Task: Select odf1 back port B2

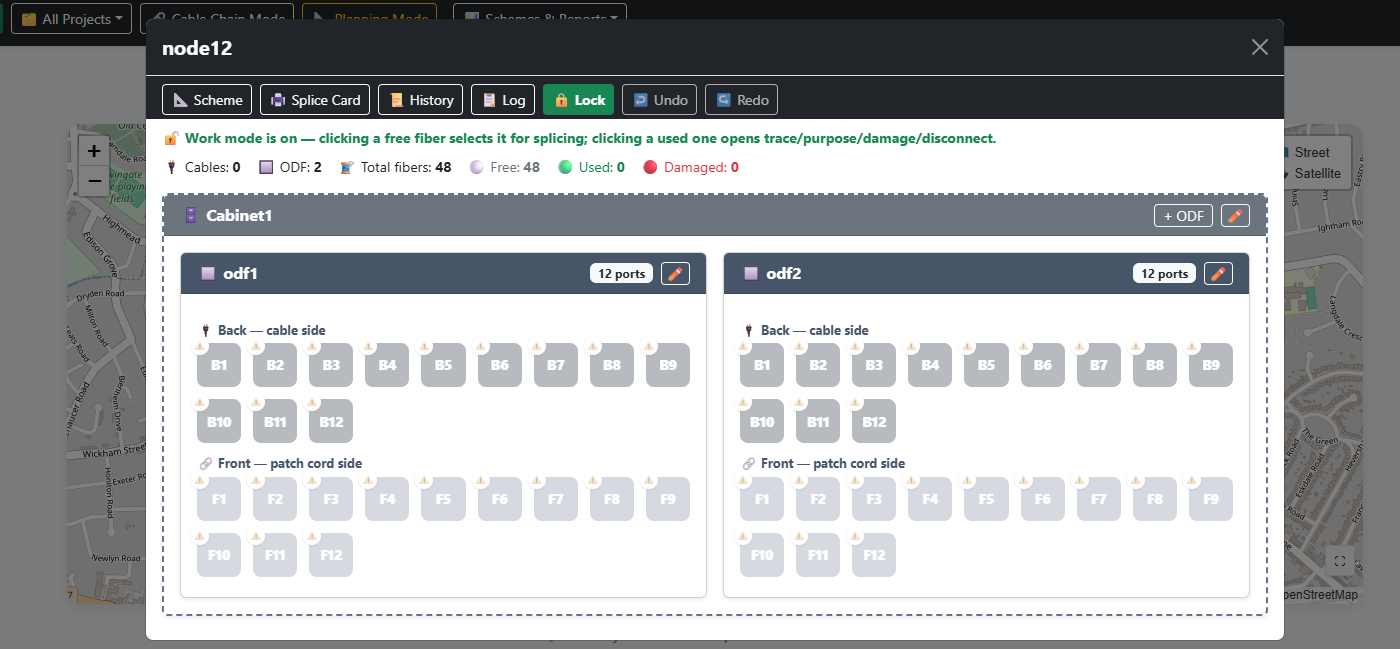Action: [275, 365]
